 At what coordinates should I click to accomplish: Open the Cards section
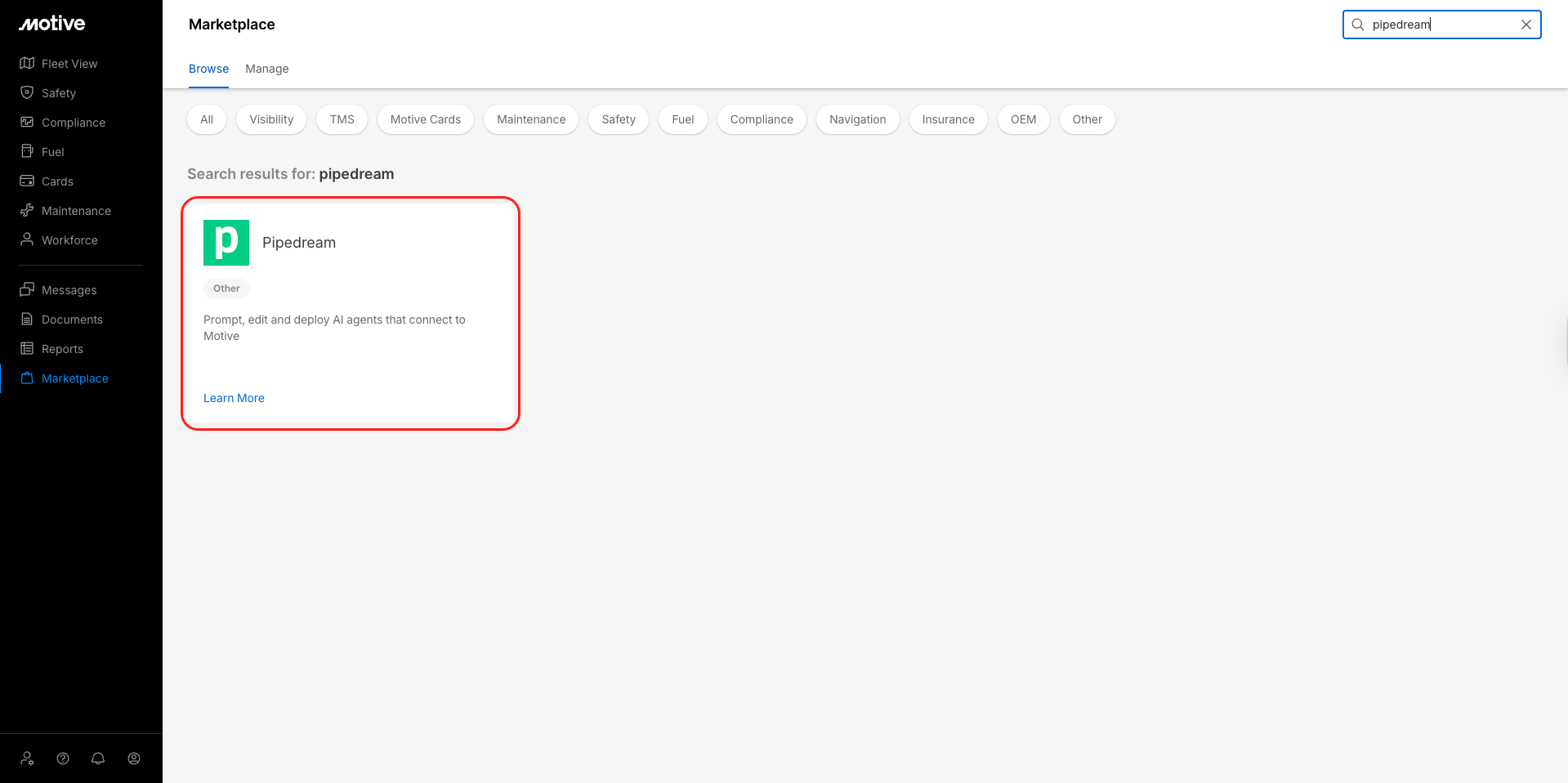click(x=57, y=181)
